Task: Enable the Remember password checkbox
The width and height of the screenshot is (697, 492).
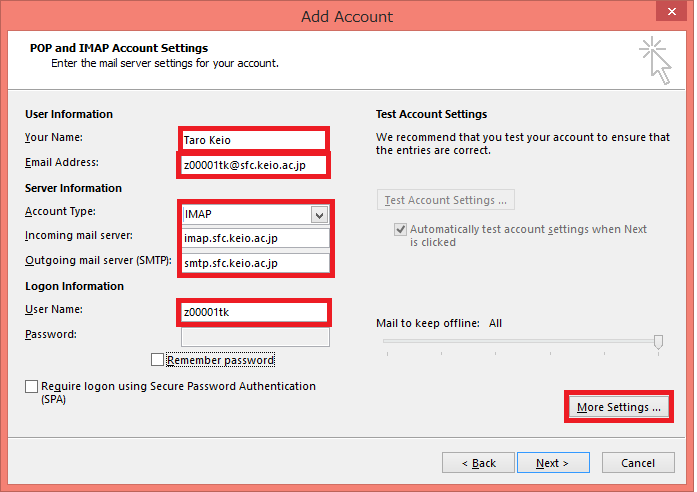Action: pyautogui.click(x=157, y=360)
